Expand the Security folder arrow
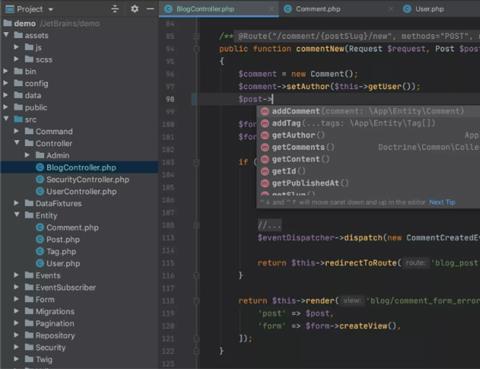Screen dimensions: 480x369 click(16, 347)
